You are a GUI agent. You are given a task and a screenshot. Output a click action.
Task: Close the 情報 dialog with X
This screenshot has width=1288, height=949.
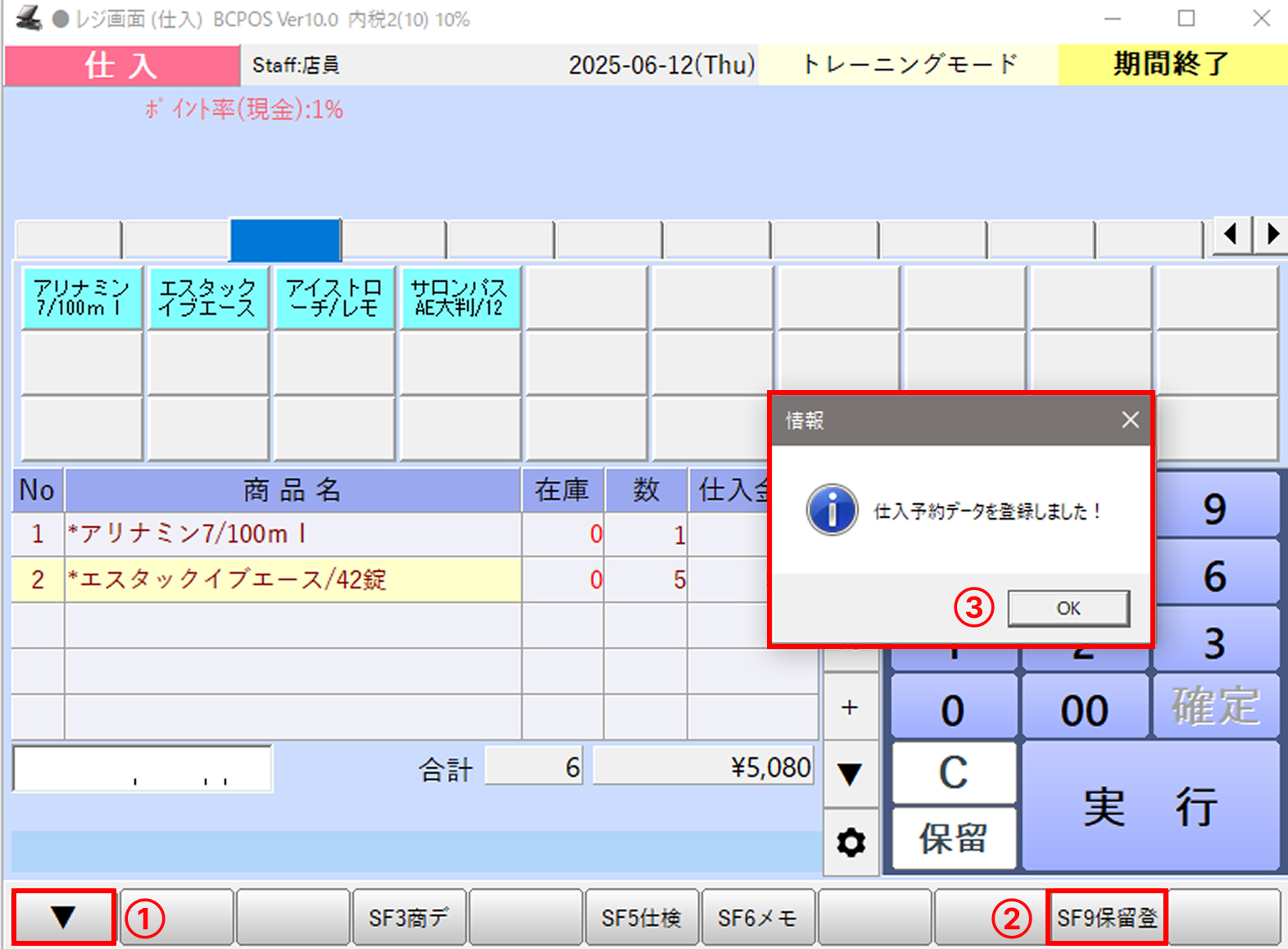tap(1130, 420)
